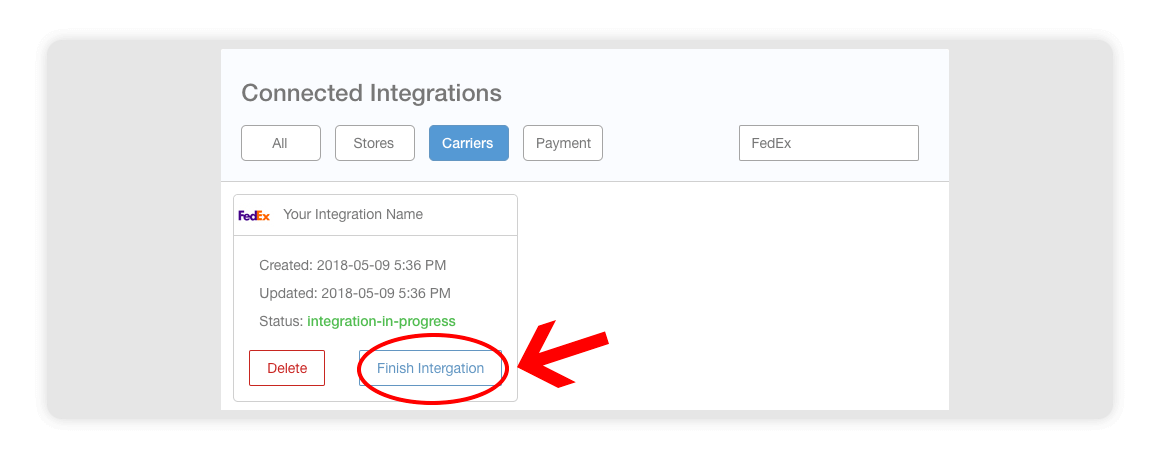
Task: Click the FedEx logo icon
Action: click(x=254, y=215)
